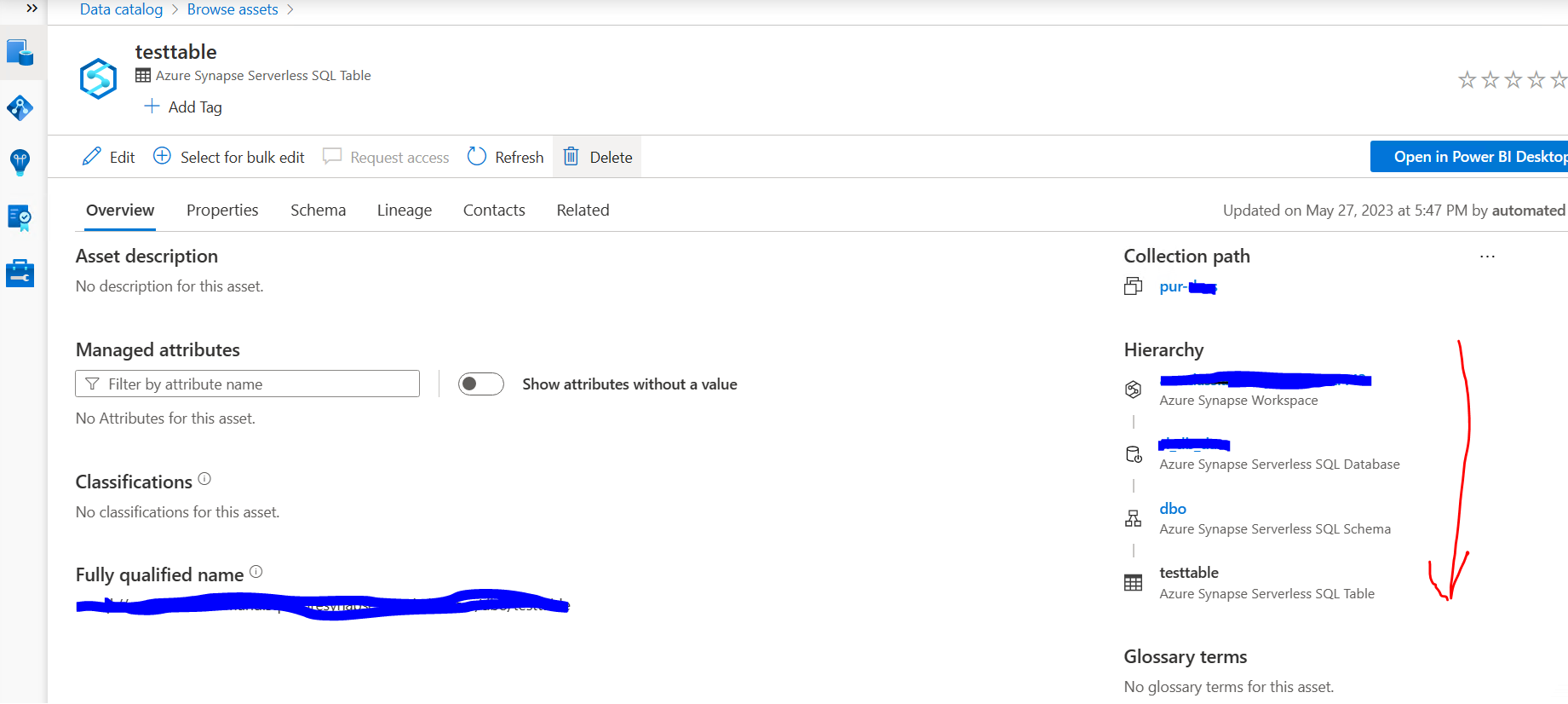This screenshot has width=1568, height=704.
Task: Click the Serverless SQL Database hierarchy icon
Action: click(1134, 454)
